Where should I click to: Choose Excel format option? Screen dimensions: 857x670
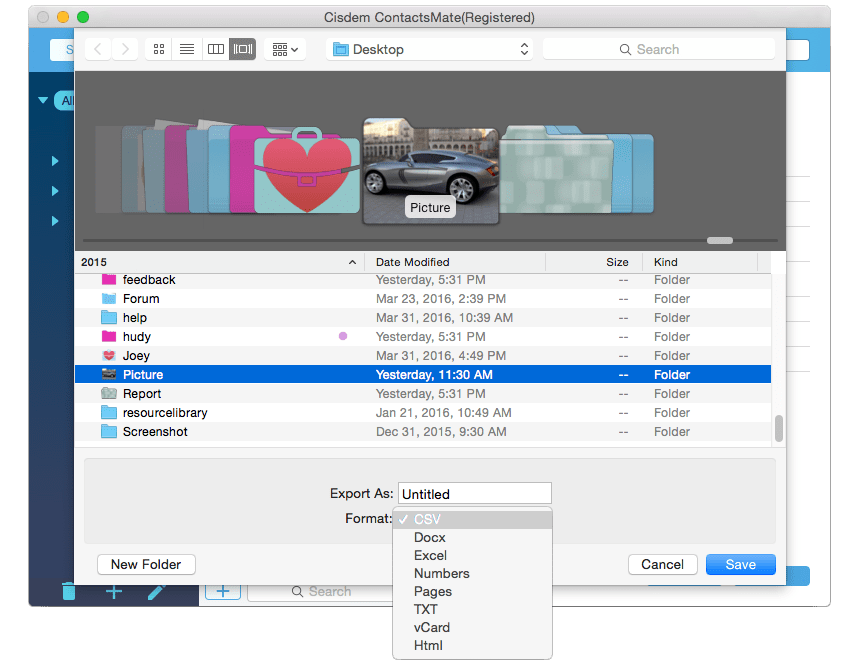coord(472,555)
